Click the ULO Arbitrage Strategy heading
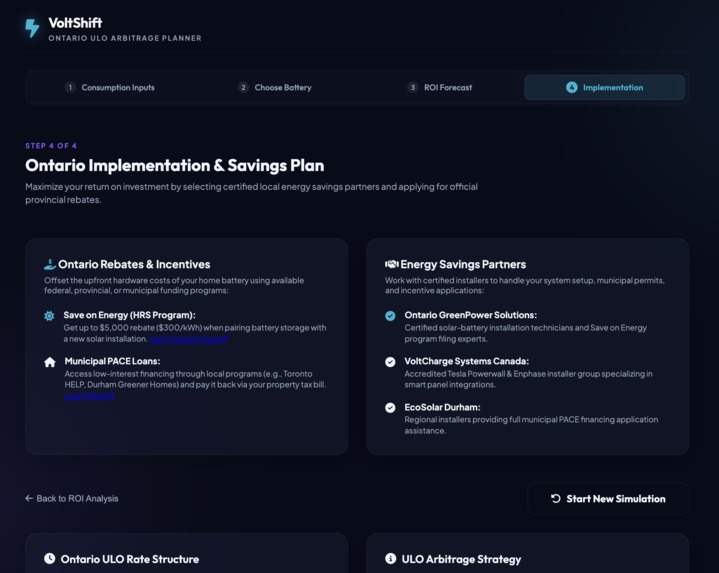The height and width of the screenshot is (573, 719). pyautogui.click(x=461, y=559)
